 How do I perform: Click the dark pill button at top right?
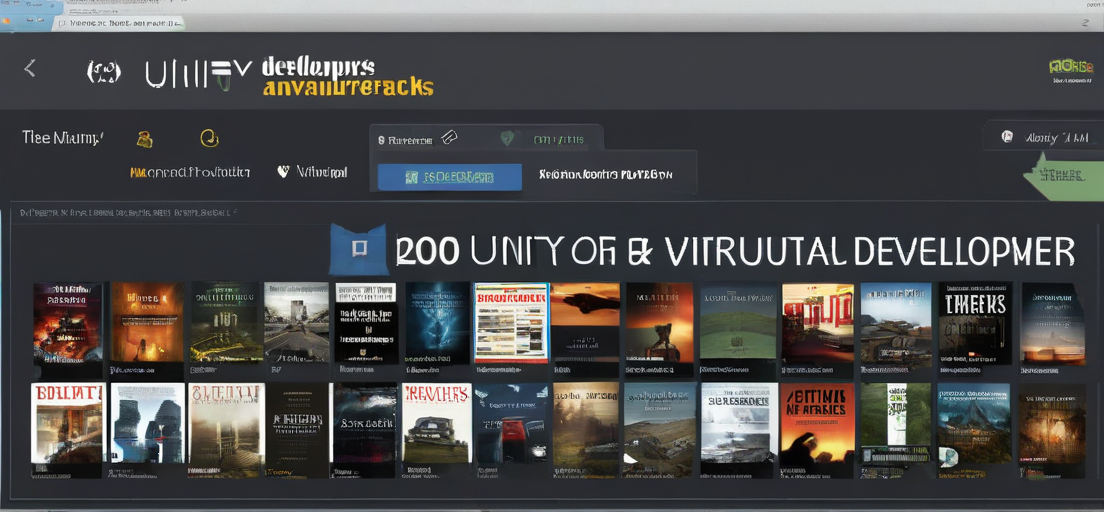(1043, 137)
